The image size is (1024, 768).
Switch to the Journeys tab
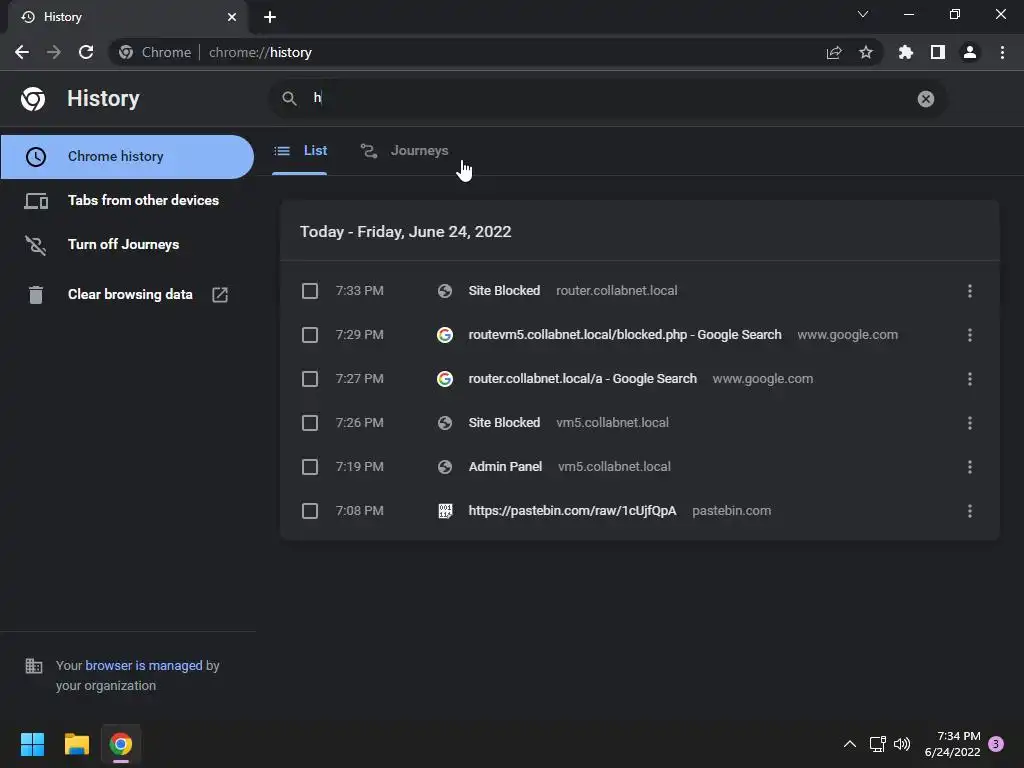404,151
